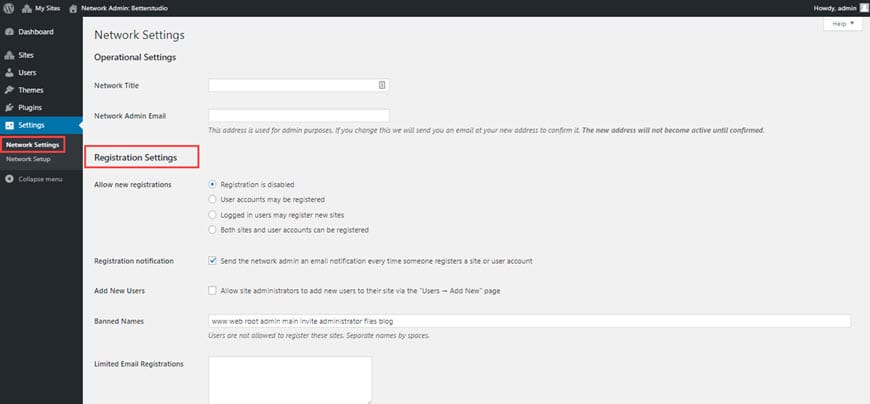The height and width of the screenshot is (404, 870).
Task: Click the admin avatar icon
Action: 863,8
